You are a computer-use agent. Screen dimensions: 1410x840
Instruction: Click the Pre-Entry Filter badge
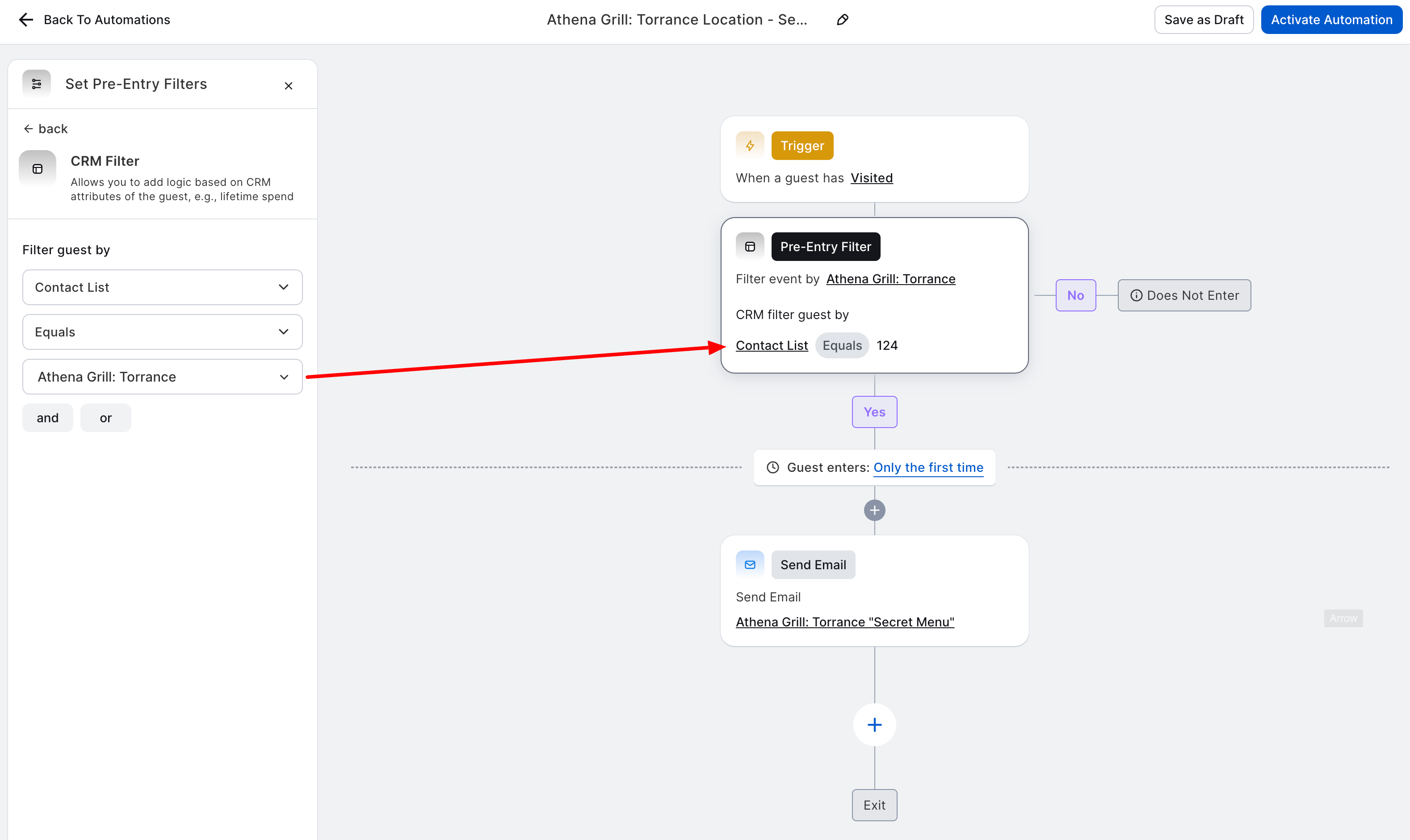(826, 246)
